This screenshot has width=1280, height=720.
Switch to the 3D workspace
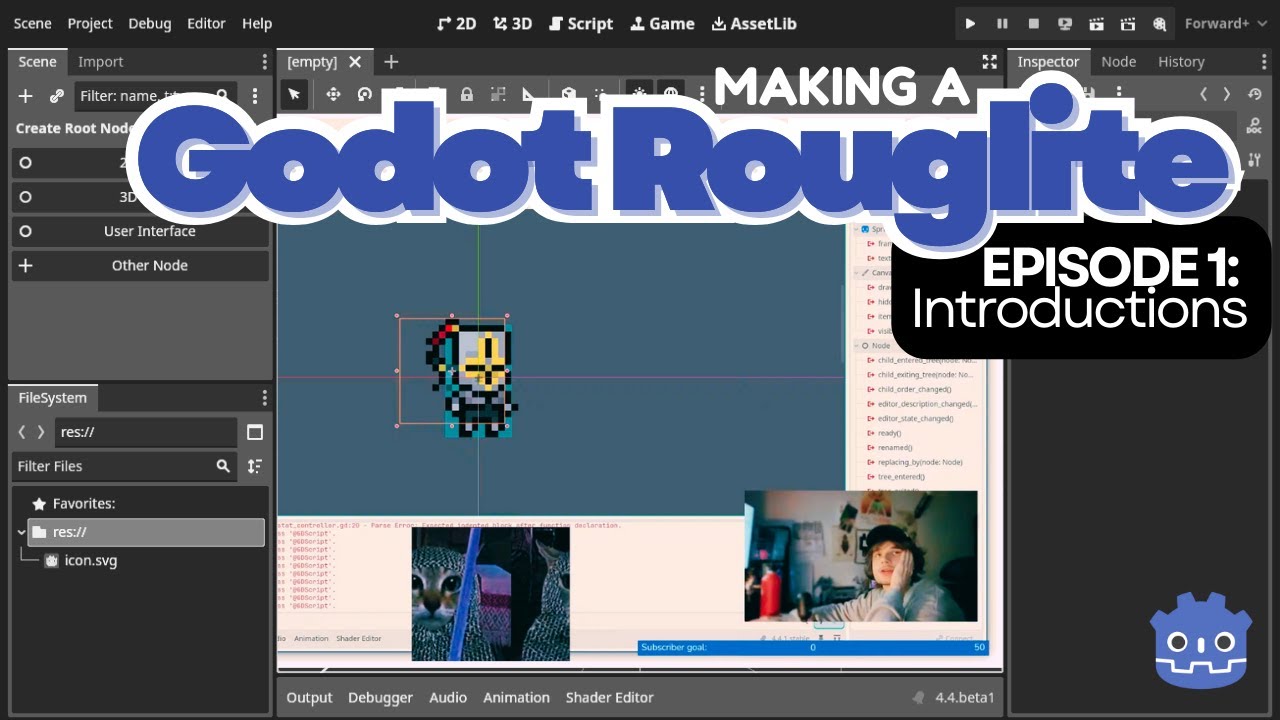[x=512, y=23]
